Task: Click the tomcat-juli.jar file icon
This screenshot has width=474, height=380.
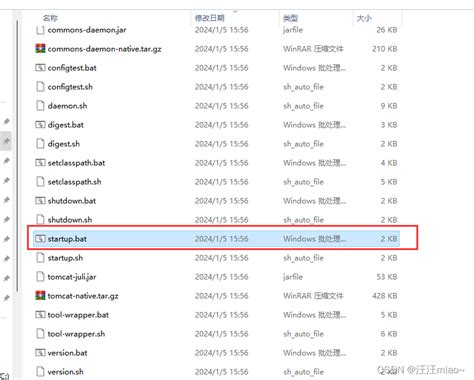Action: click(x=40, y=277)
